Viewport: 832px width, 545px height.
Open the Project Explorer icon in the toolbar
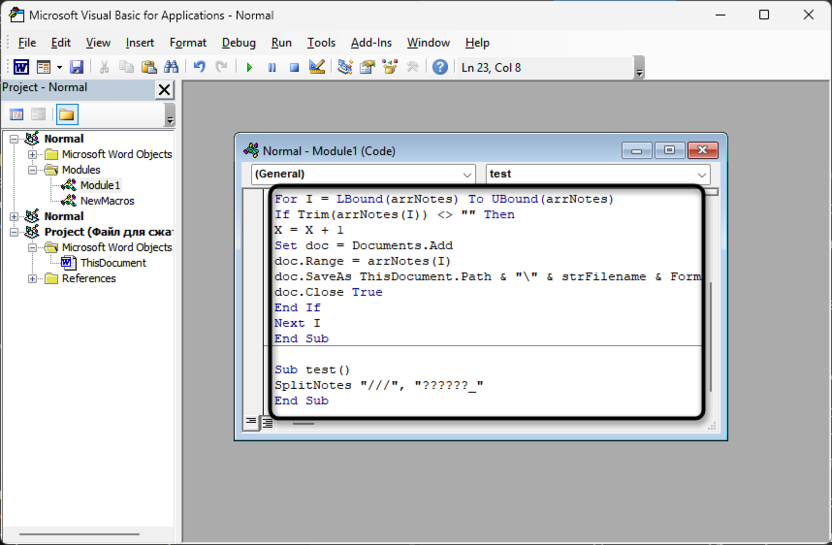pos(345,67)
